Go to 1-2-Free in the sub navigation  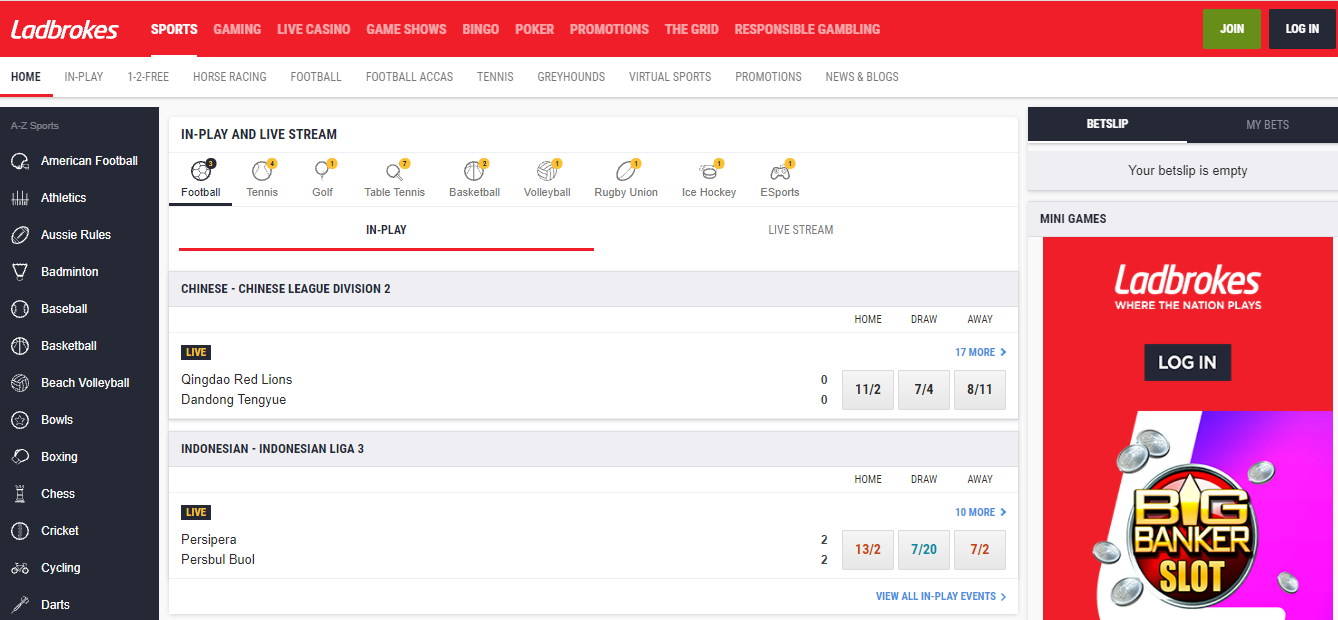[x=148, y=77]
